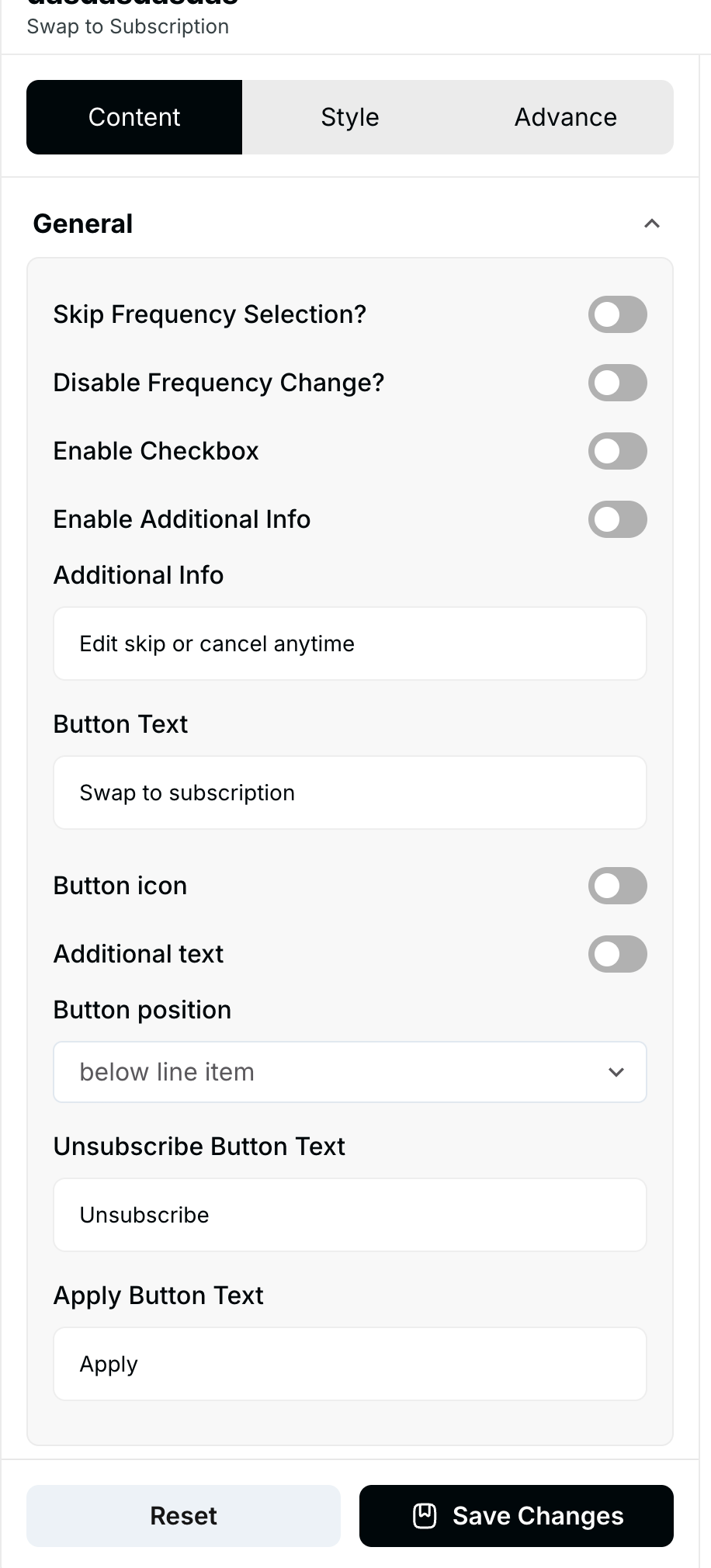711x1568 pixels.
Task: Enable the Button icon switch
Action: coord(617,886)
